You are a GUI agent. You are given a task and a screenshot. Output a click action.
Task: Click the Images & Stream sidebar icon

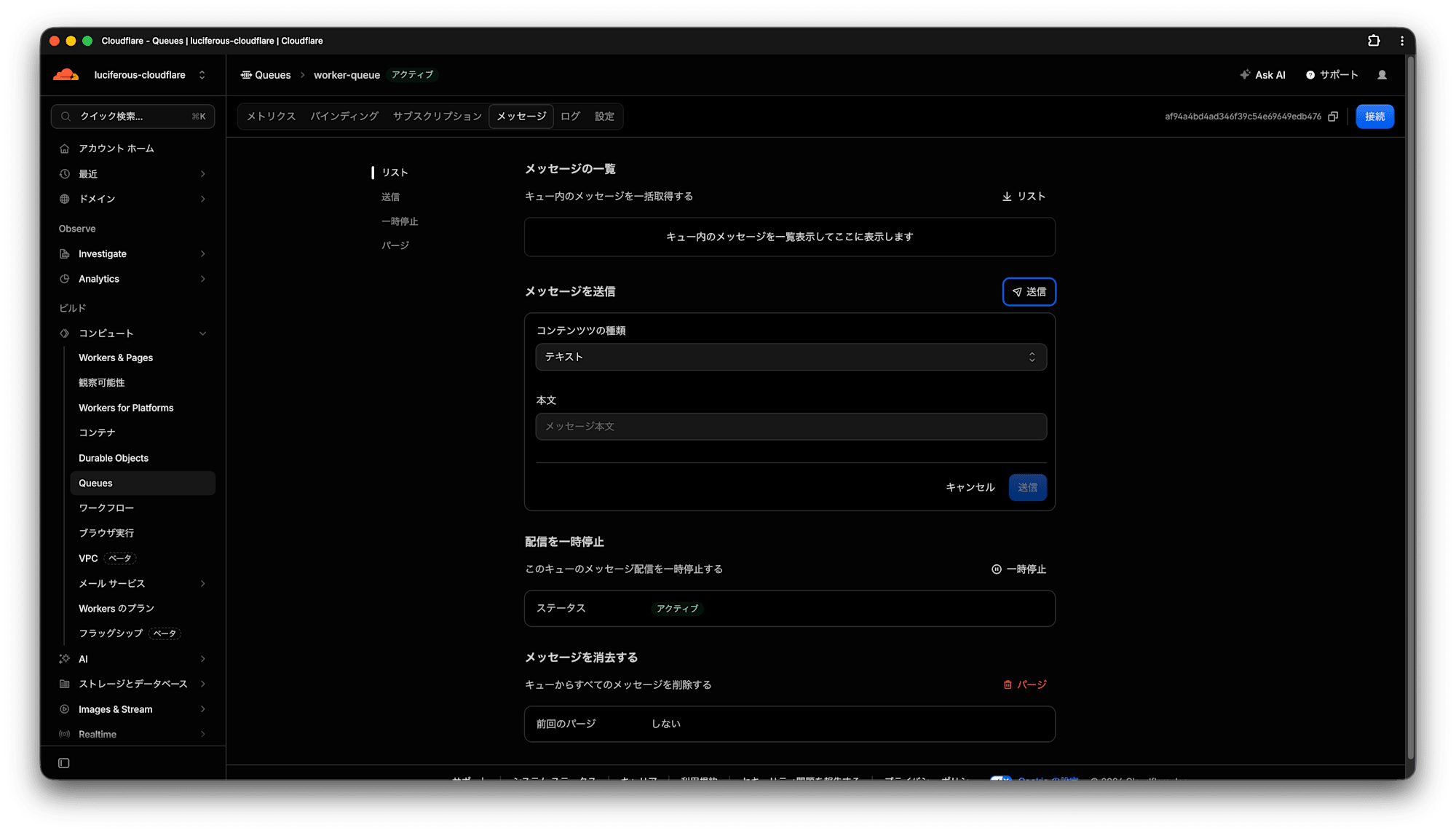coord(65,709)
